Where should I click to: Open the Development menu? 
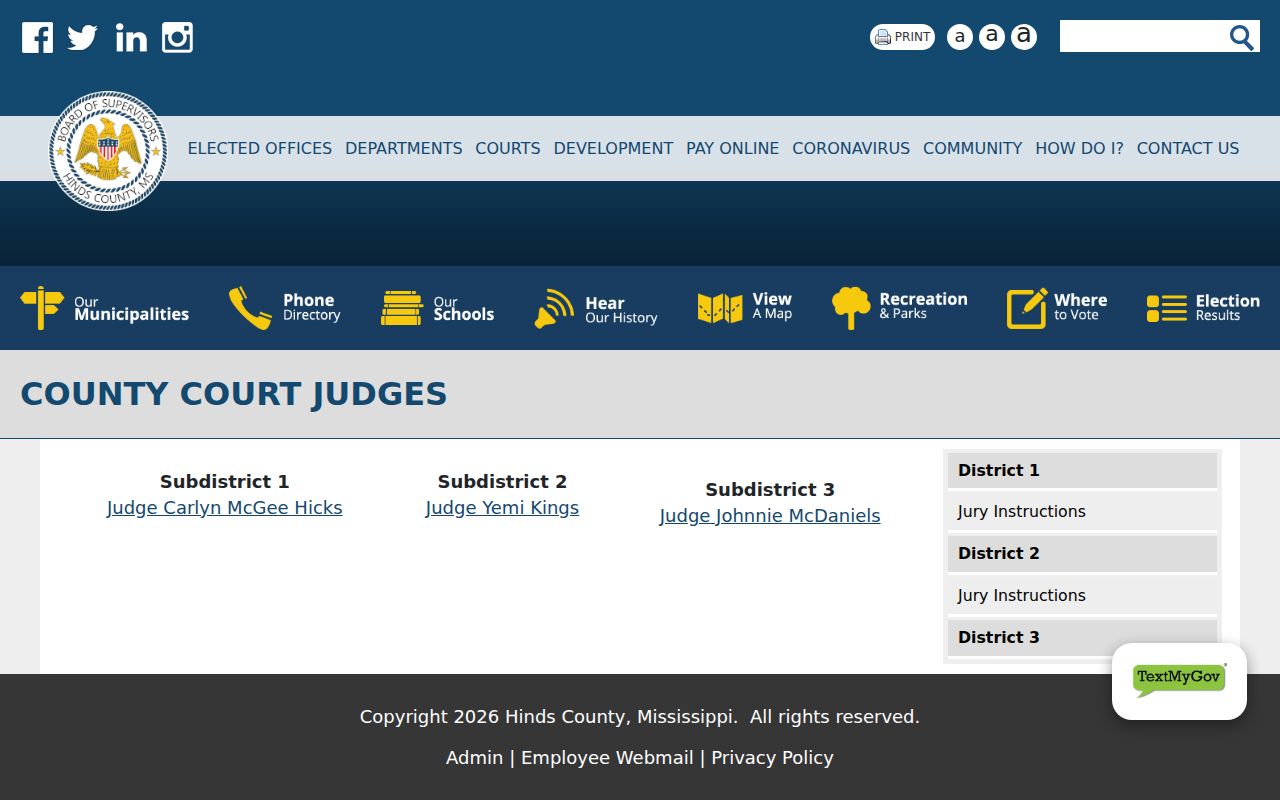point(613,148)
